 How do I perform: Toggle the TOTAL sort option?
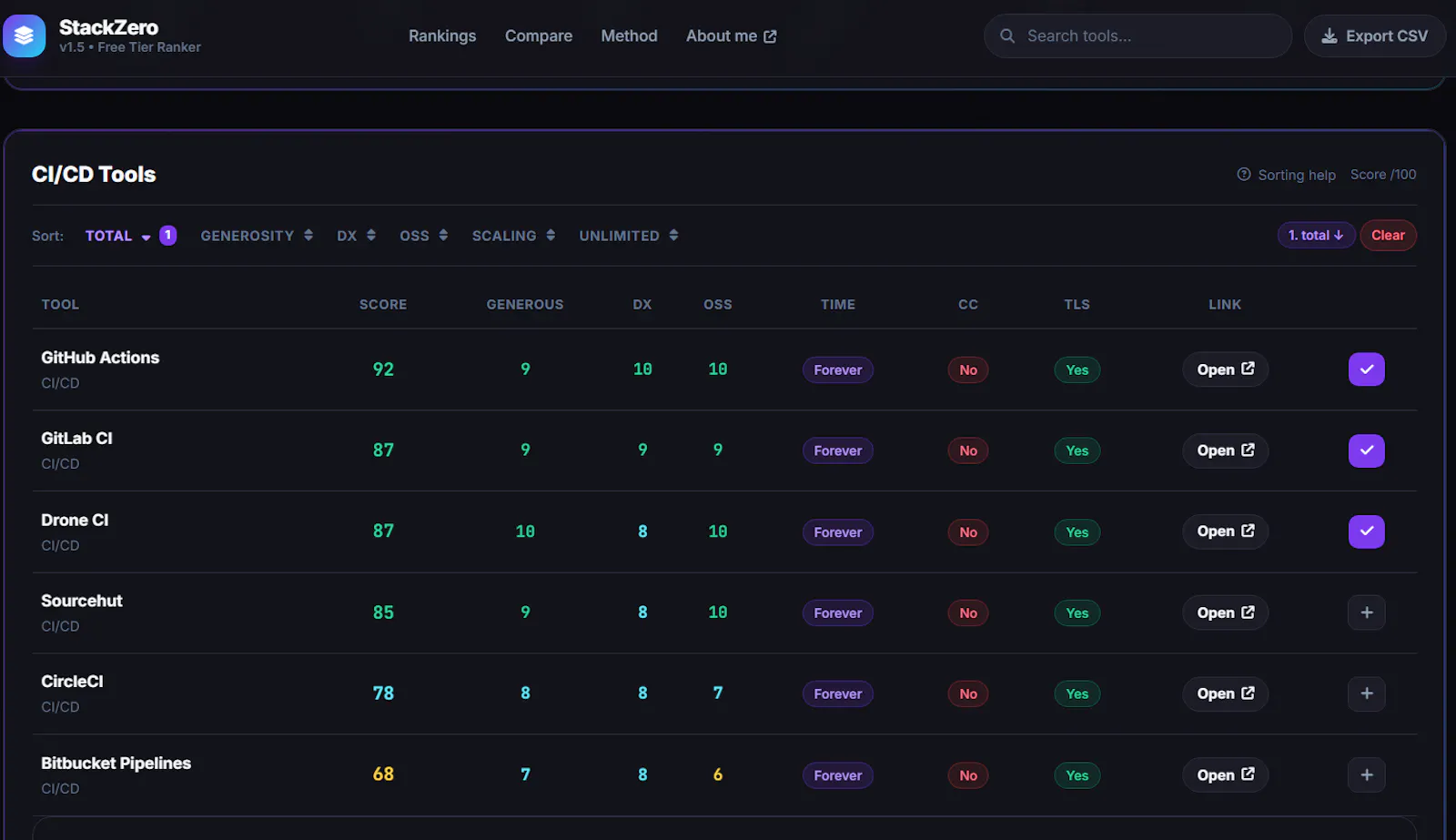130,236
